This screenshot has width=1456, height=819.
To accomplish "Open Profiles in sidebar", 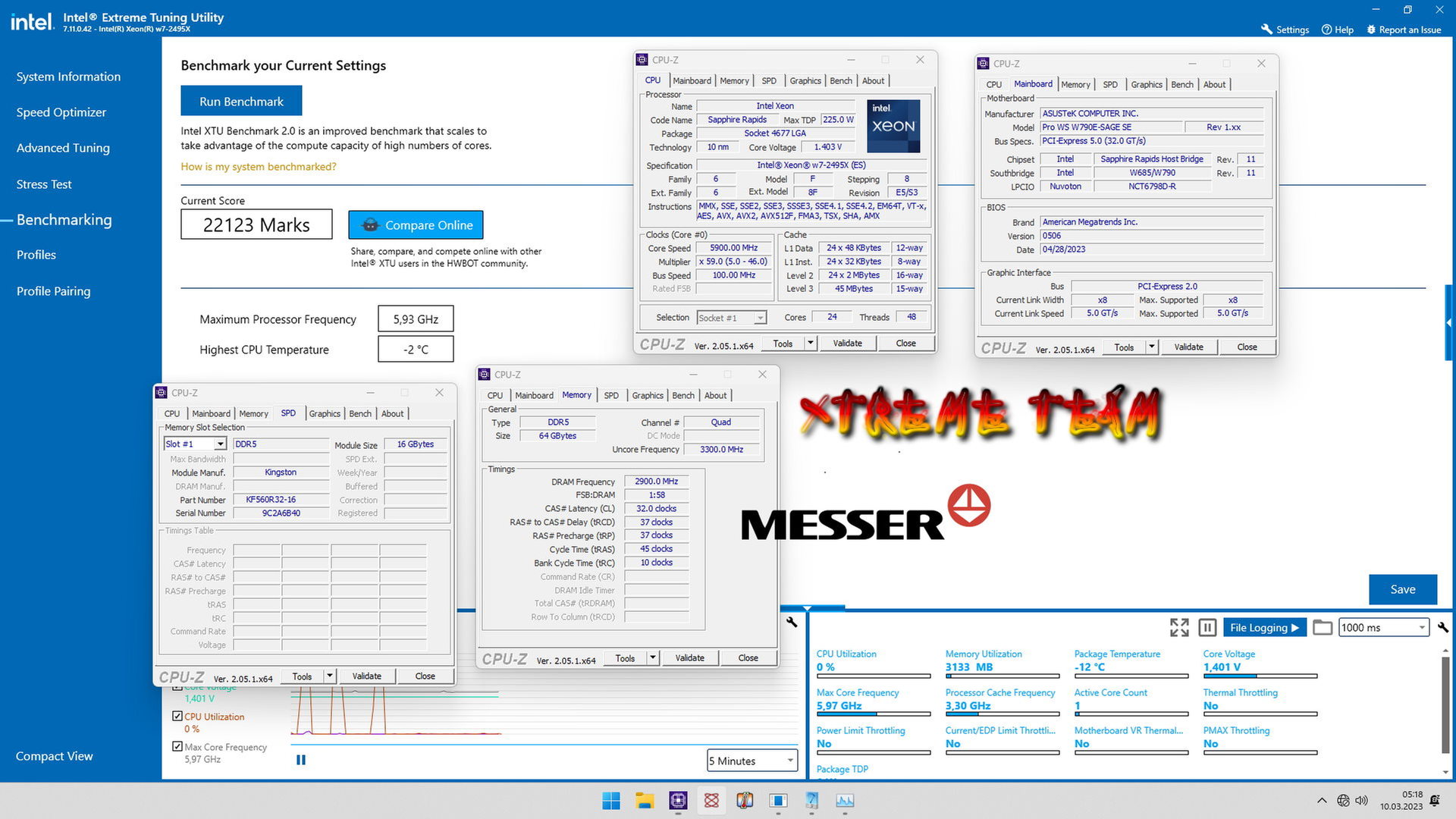I will click(36, 255).
